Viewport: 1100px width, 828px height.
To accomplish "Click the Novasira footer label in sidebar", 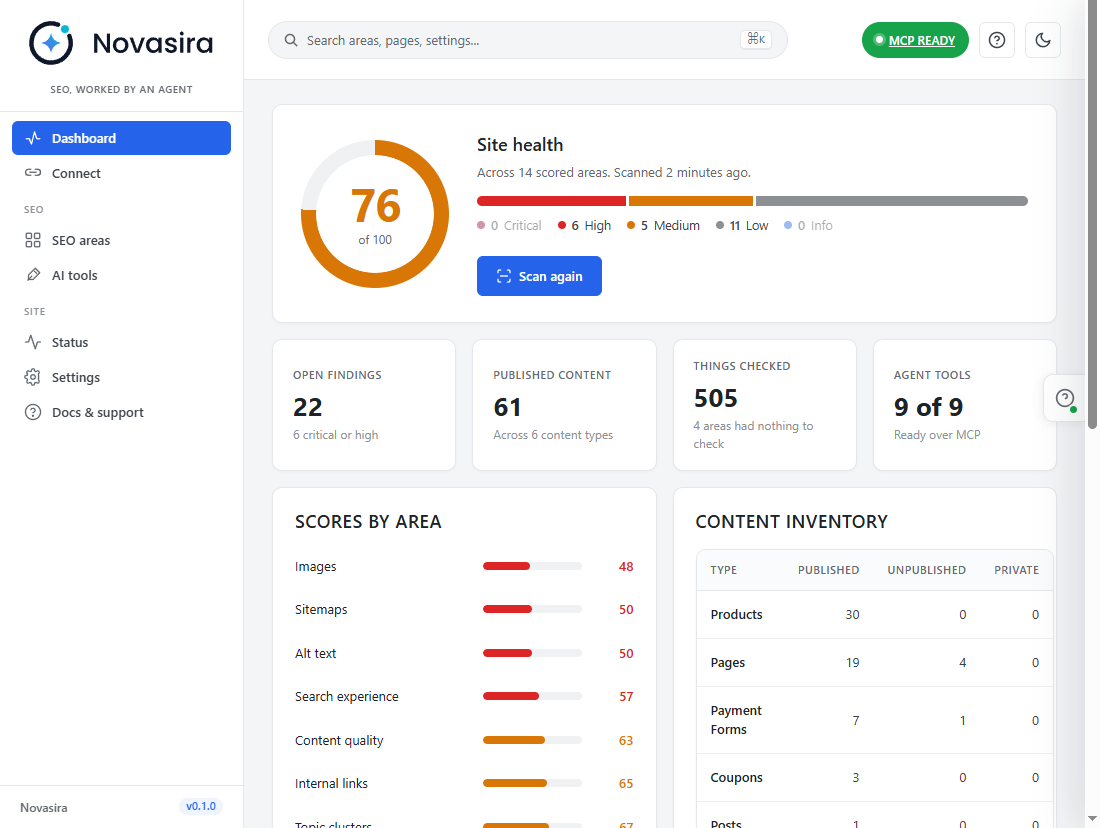I will pyautogui.click(x=43, y=808).
